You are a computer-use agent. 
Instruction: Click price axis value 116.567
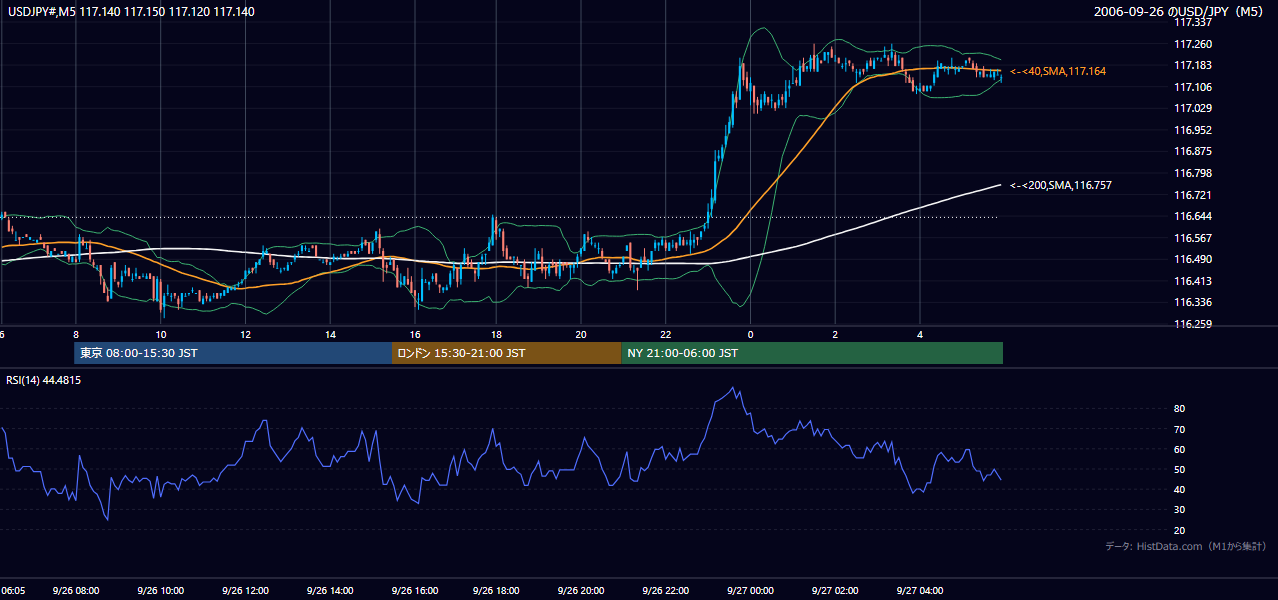tap(1193, 238)
